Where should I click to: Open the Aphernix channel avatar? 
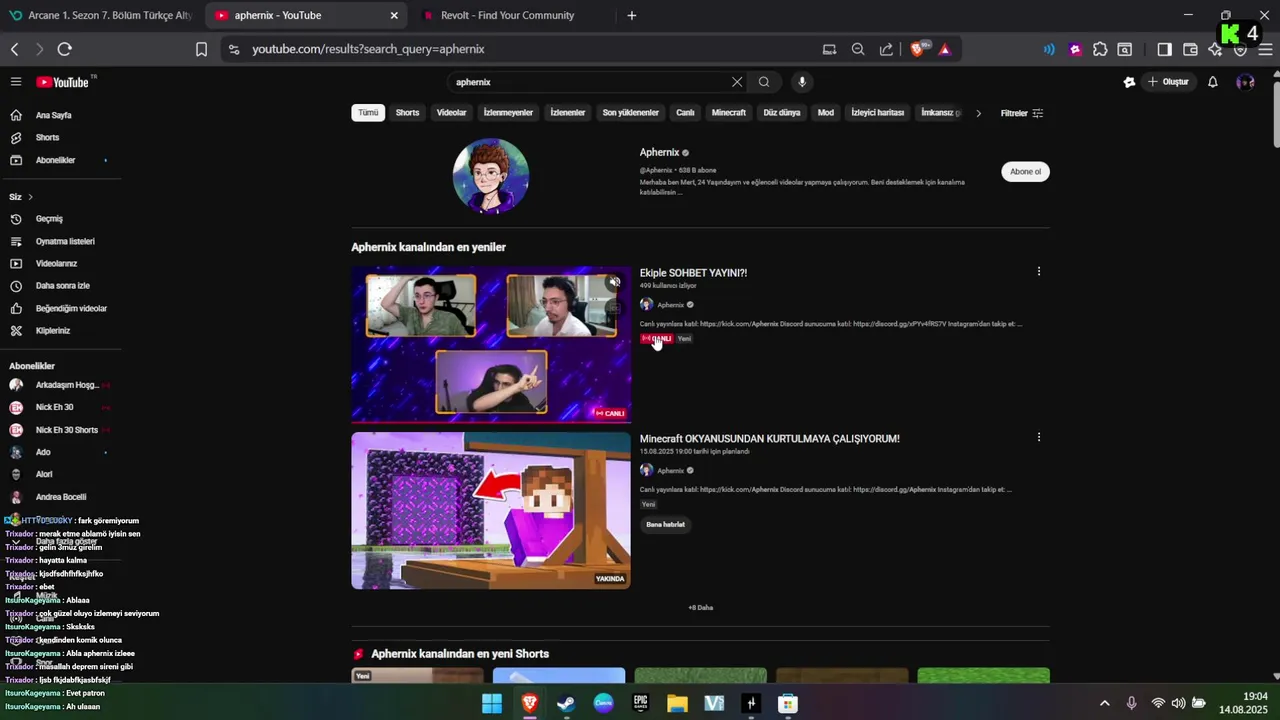(491, 176)
